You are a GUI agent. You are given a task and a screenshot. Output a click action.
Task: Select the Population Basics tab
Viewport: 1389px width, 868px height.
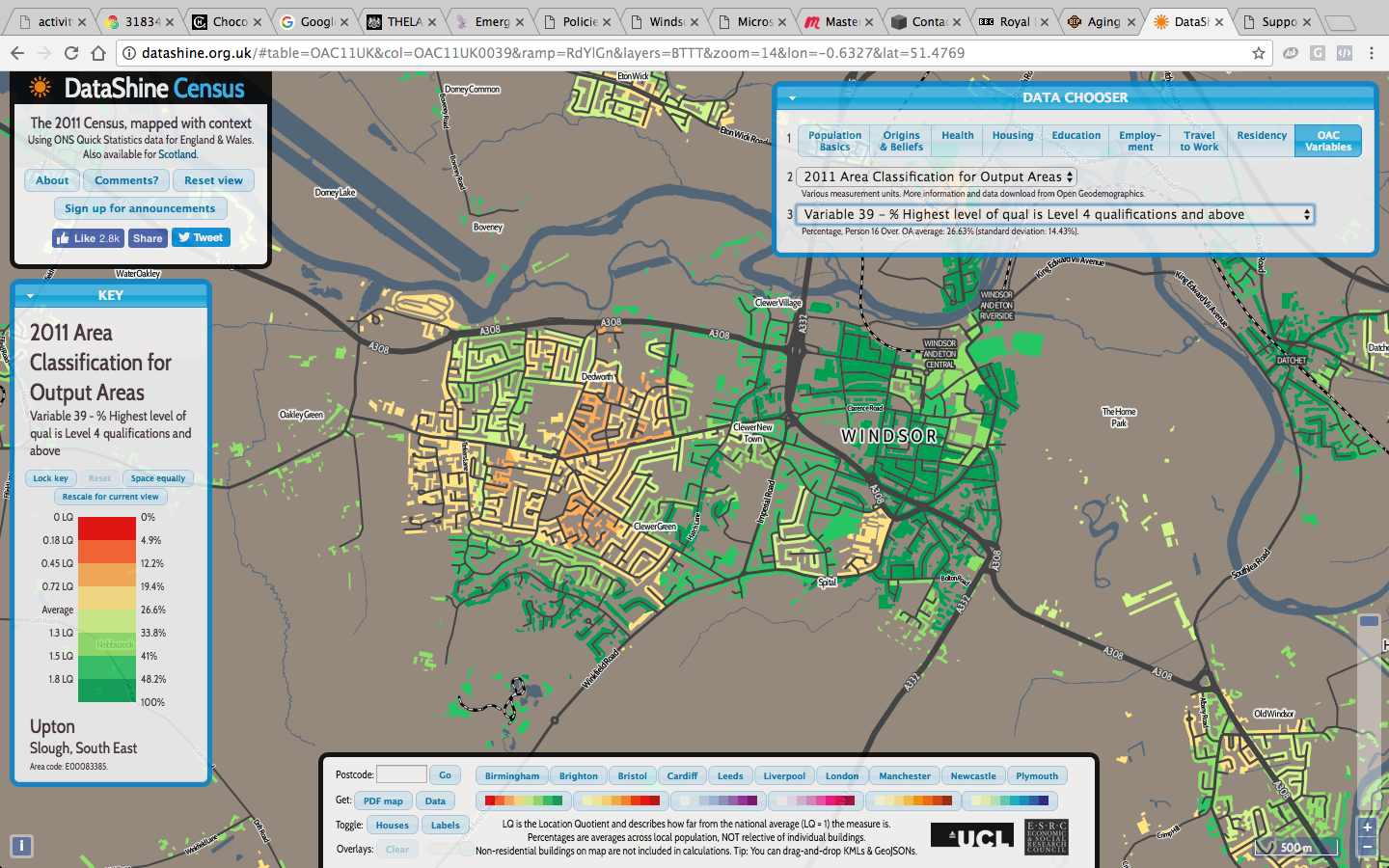834,141
